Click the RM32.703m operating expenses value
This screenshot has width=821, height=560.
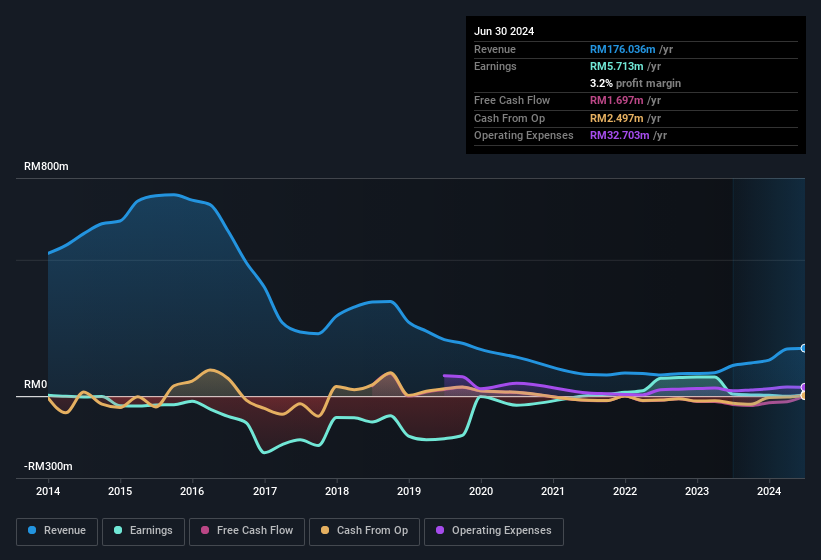click(x=620, y=135)
